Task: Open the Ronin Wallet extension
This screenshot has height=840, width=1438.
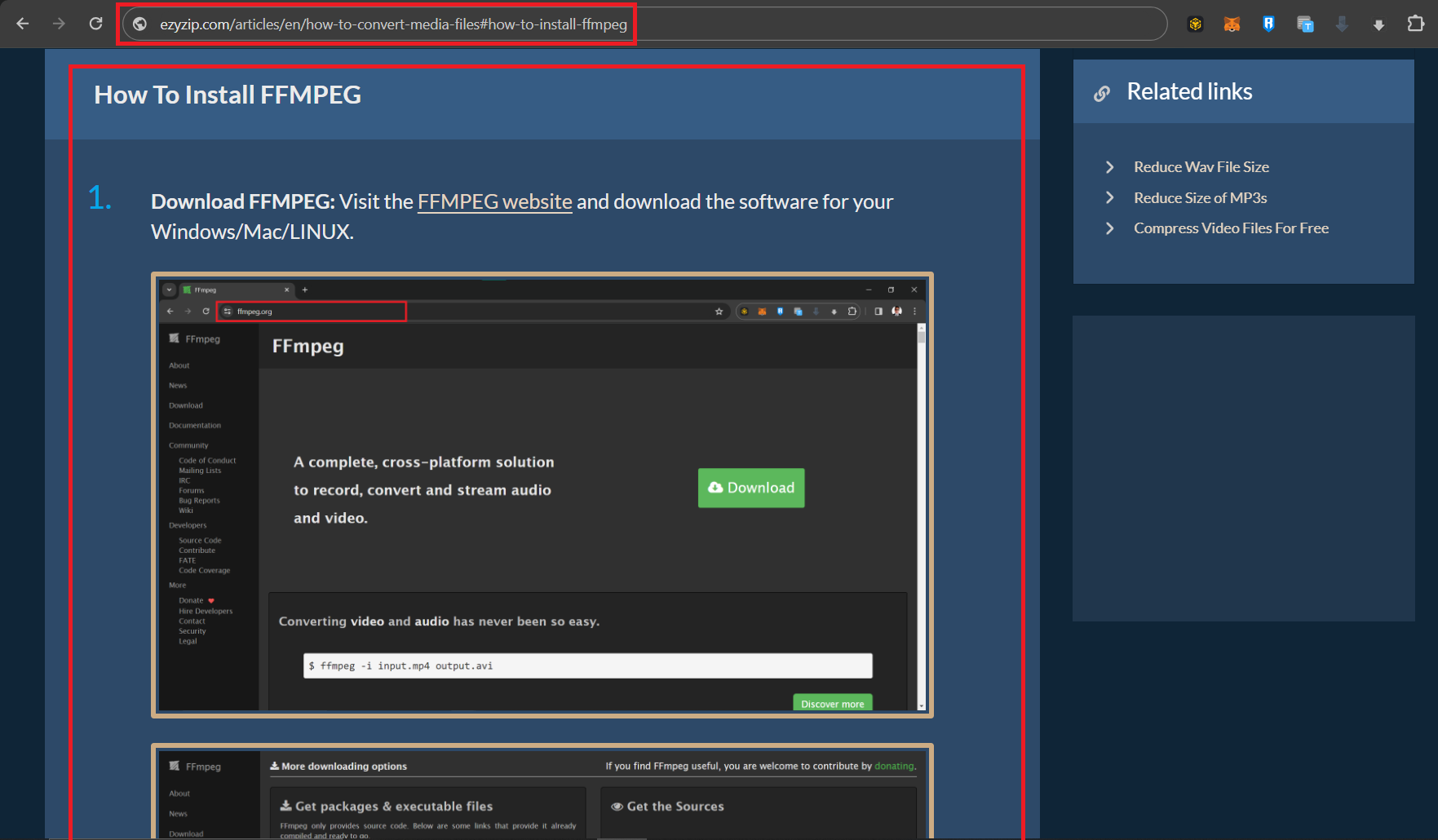Action: [x=1268, y=24]
